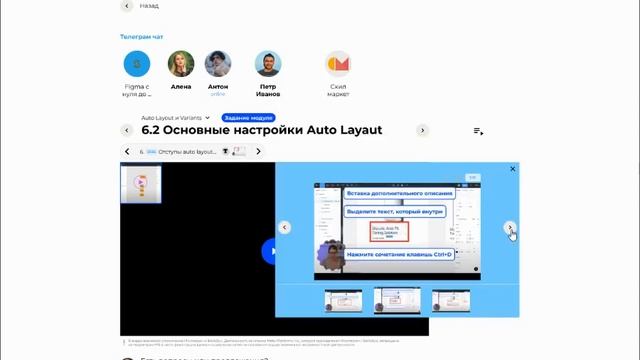The width and height of the screenshot is (640, 360).
Task: Select the third gallery thumbnail
Action: click(x=451, y=301)
